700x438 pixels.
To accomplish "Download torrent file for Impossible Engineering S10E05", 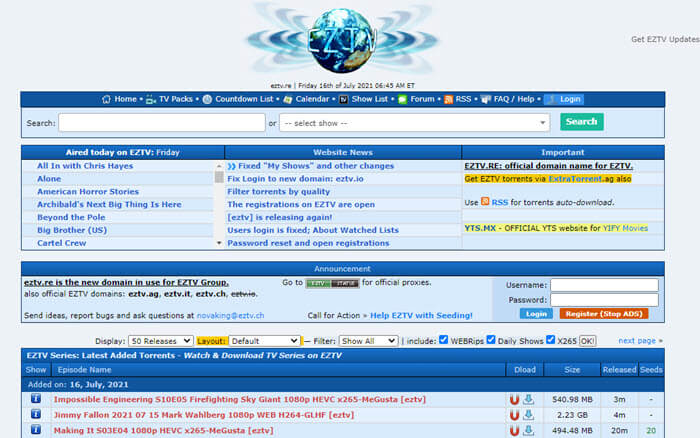I will (529, 400).
